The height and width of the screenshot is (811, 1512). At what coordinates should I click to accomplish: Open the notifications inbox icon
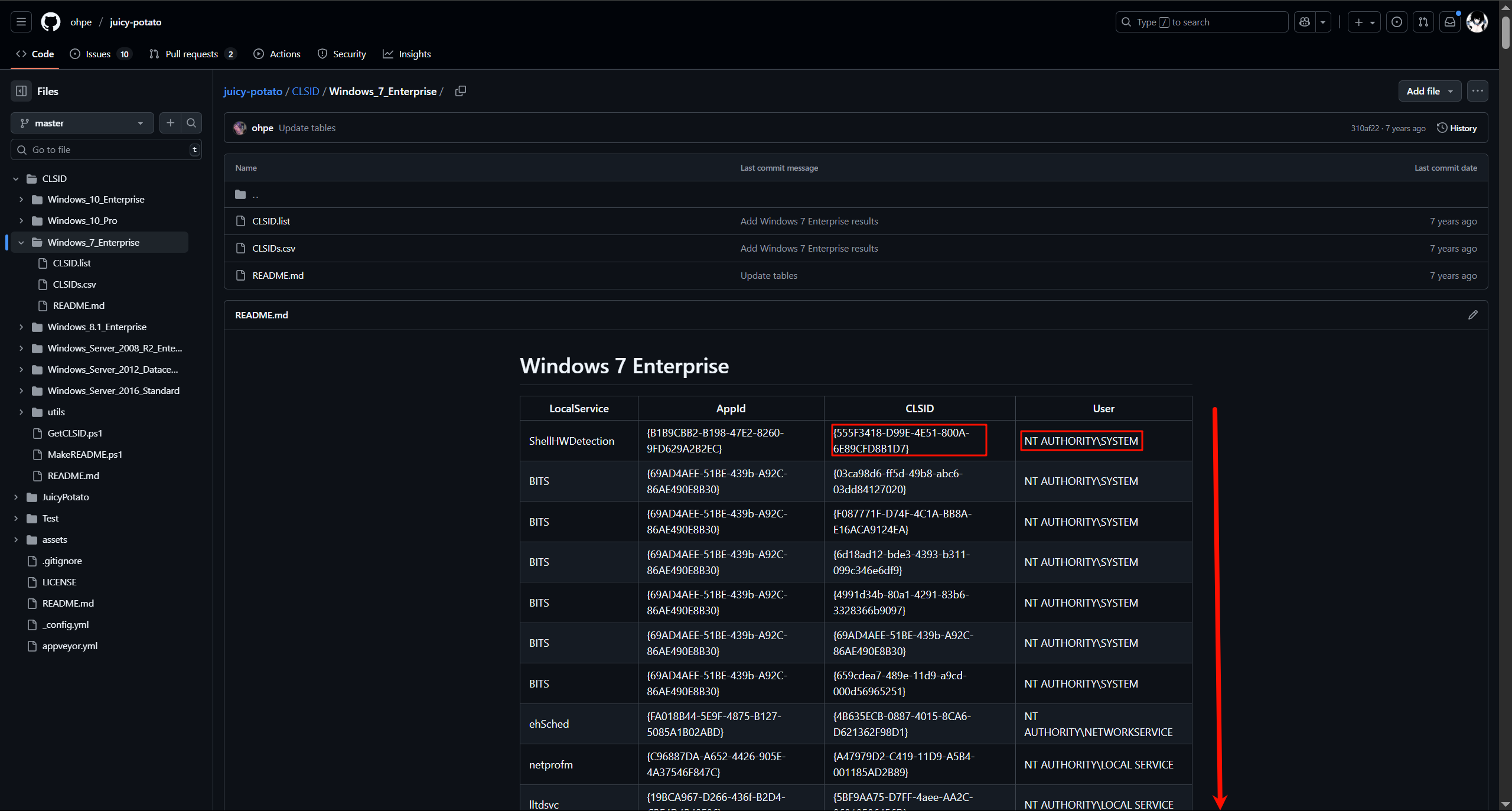(x=1449, y=22)
